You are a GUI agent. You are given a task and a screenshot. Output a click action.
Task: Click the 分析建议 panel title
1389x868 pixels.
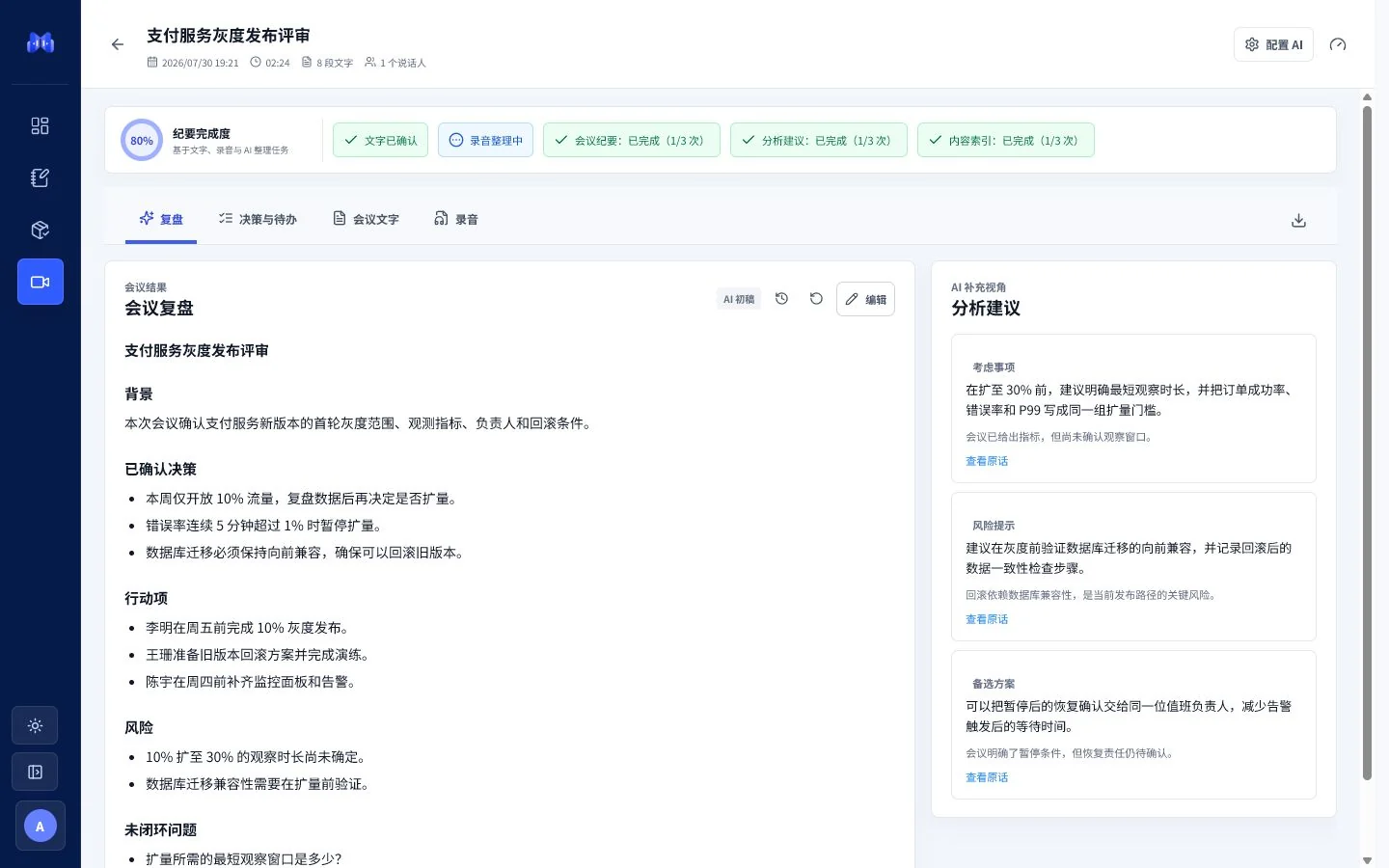[x=986, y=309]
